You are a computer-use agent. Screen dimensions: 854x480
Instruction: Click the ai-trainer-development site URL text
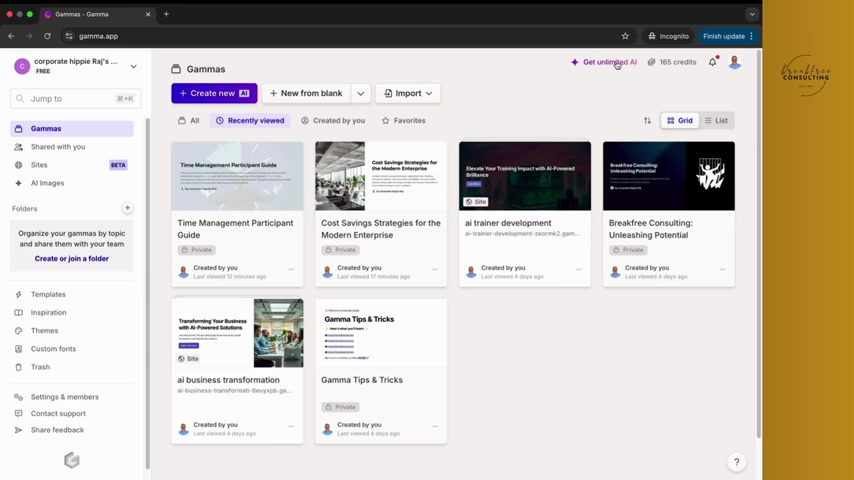[522, 234]
